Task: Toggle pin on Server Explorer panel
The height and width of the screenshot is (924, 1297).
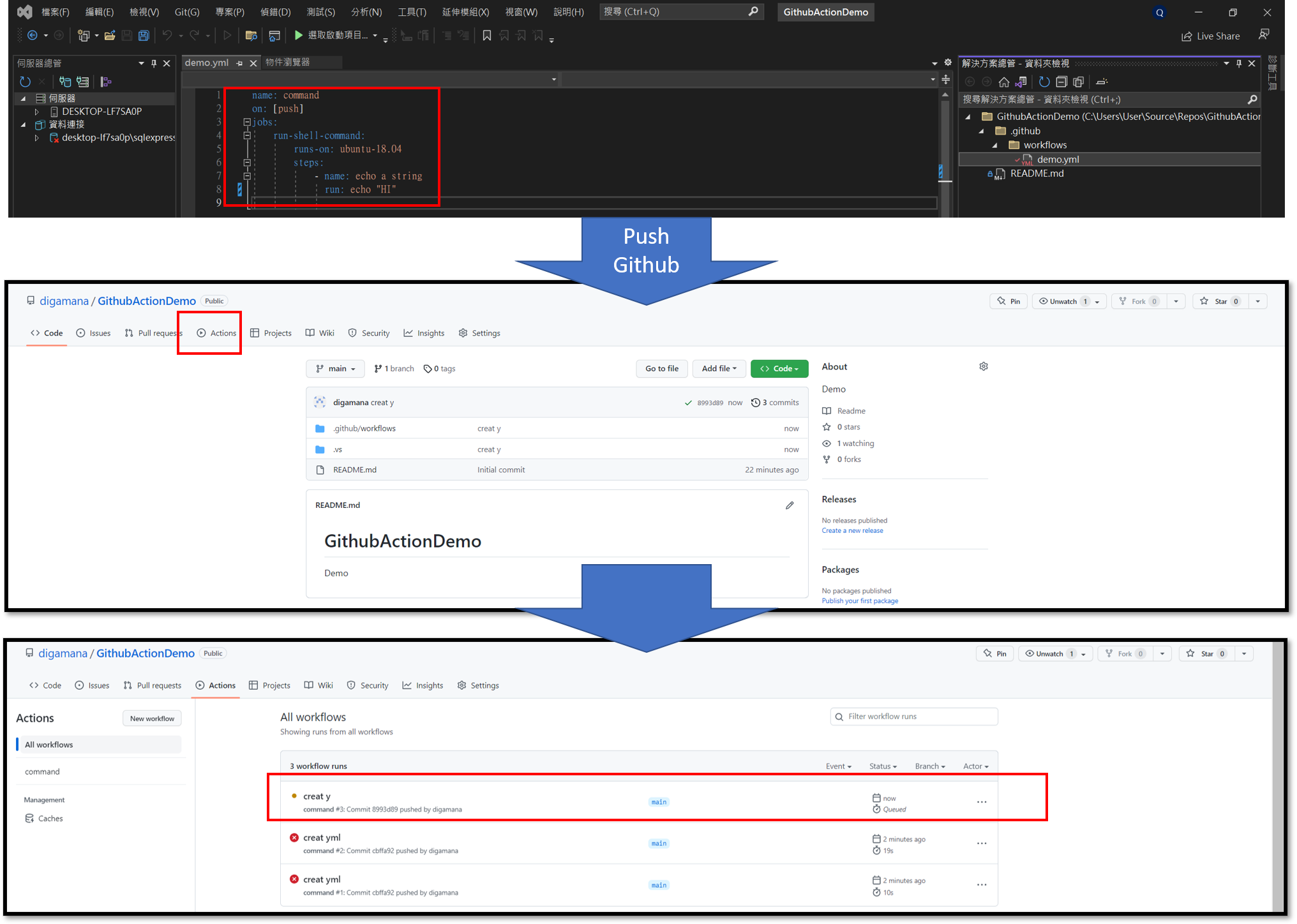Action: click(154, 63)
